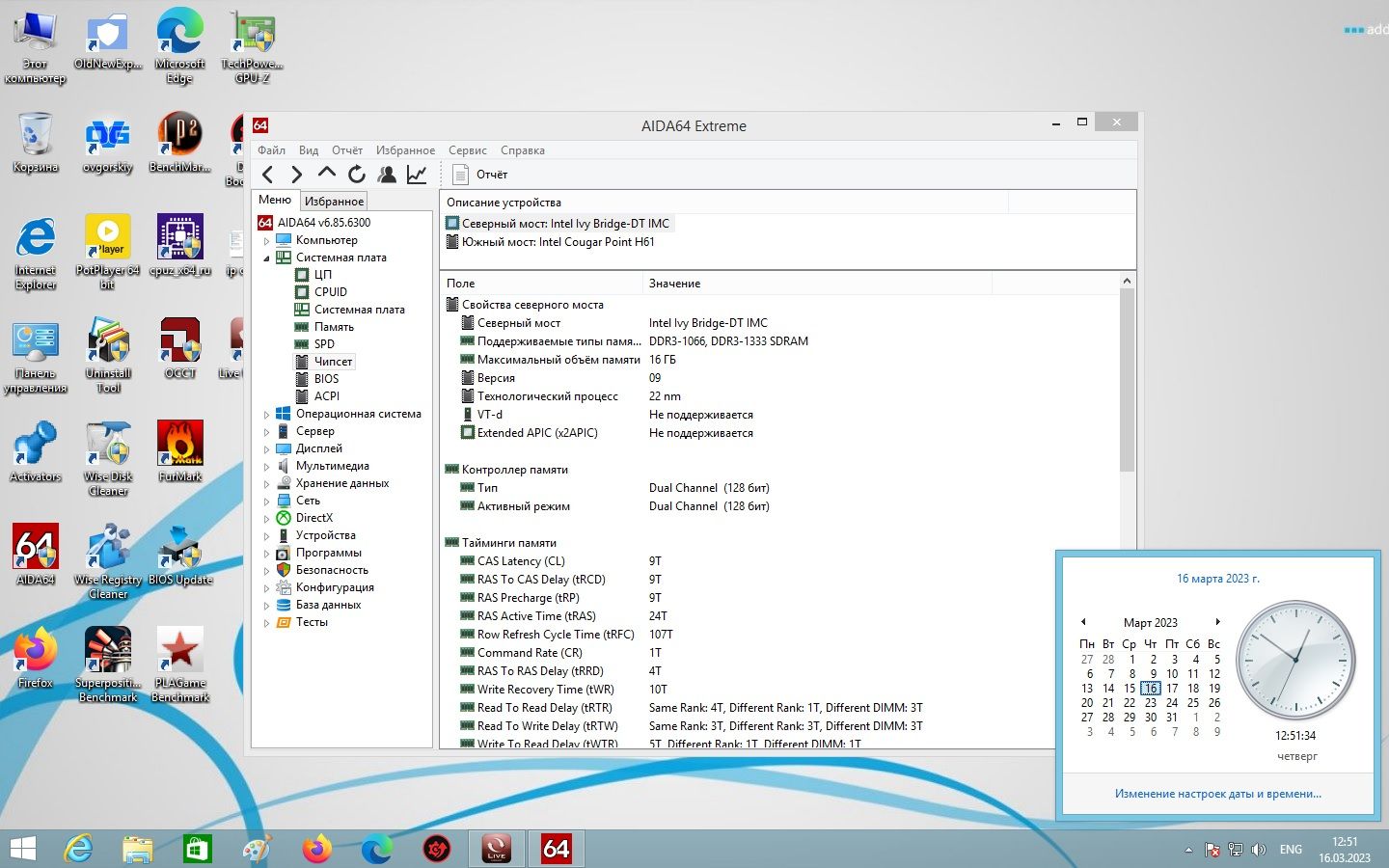Viewport: 1389px width, 868px height.
Task: Open Microsoft Store from taskbar
Action: [x=197, y=849]
